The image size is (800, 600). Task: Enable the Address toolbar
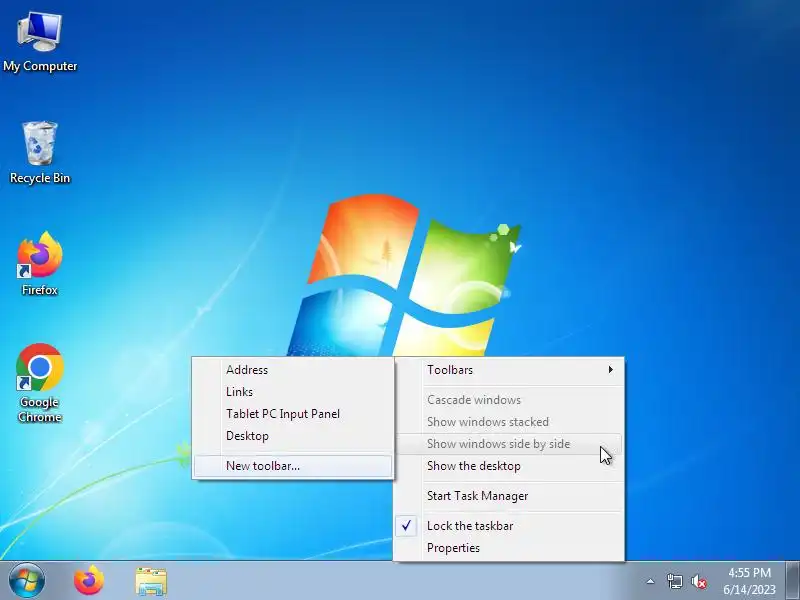pos(293,370)
